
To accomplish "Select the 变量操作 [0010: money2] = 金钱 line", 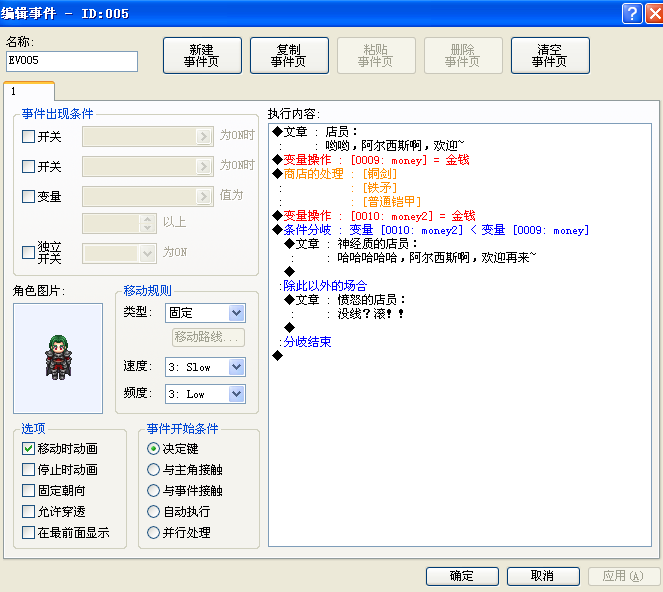I will [x=374, y=216].
